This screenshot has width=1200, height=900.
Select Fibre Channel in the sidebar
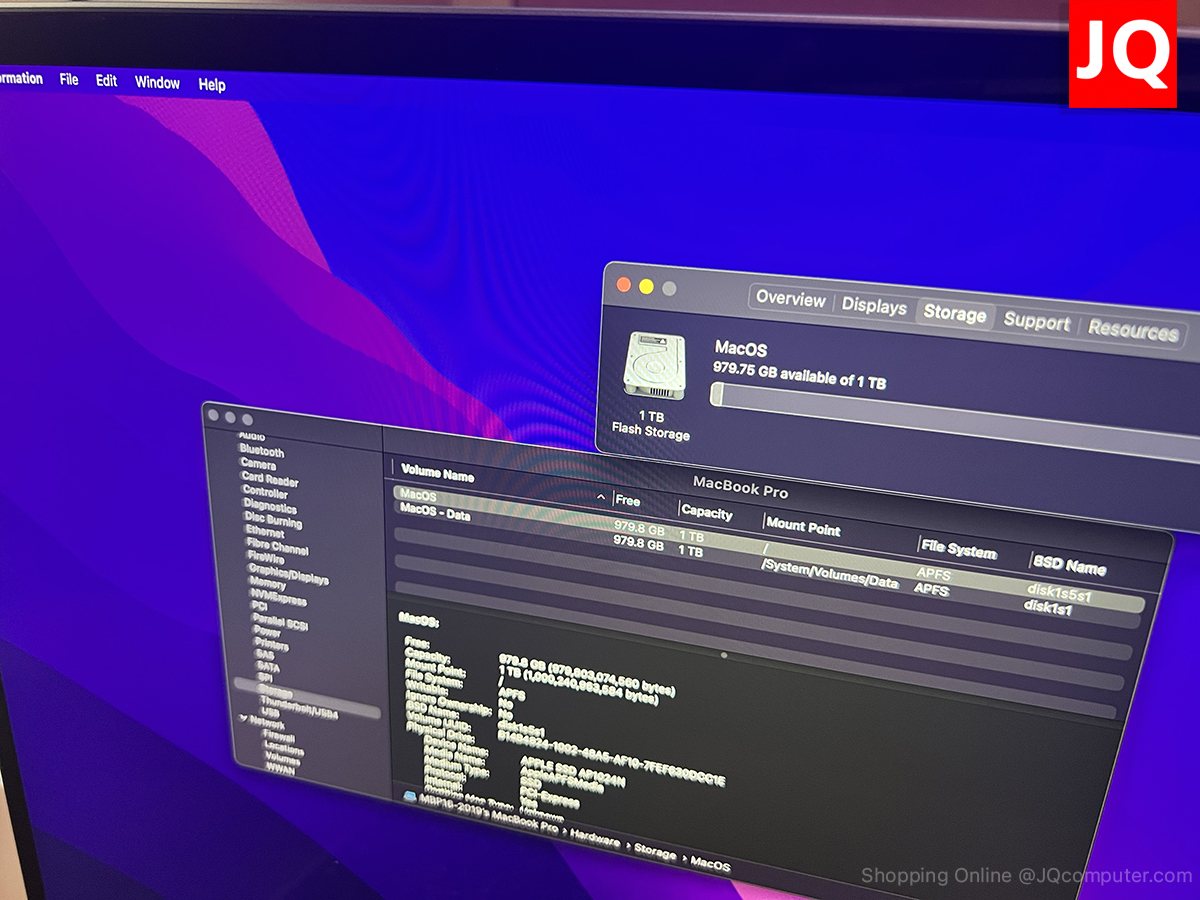click(277, 547)
